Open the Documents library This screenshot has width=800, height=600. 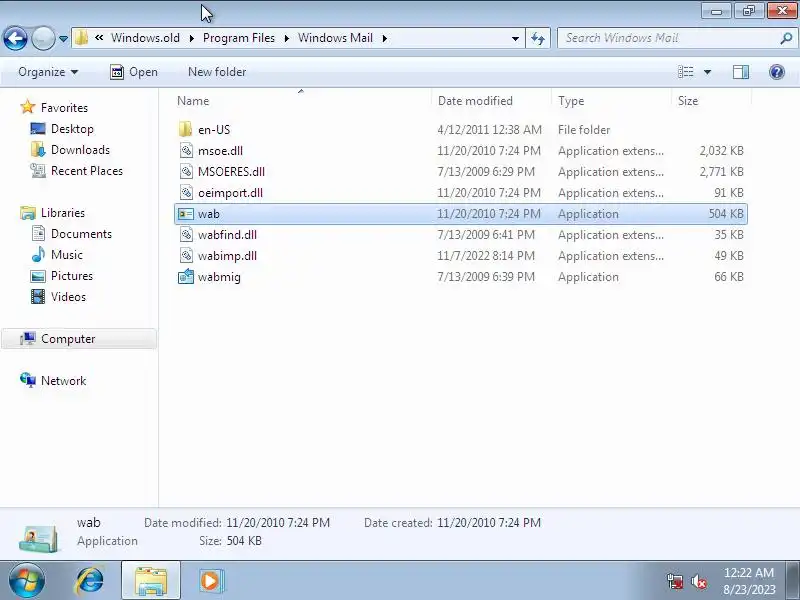point(81,234)
